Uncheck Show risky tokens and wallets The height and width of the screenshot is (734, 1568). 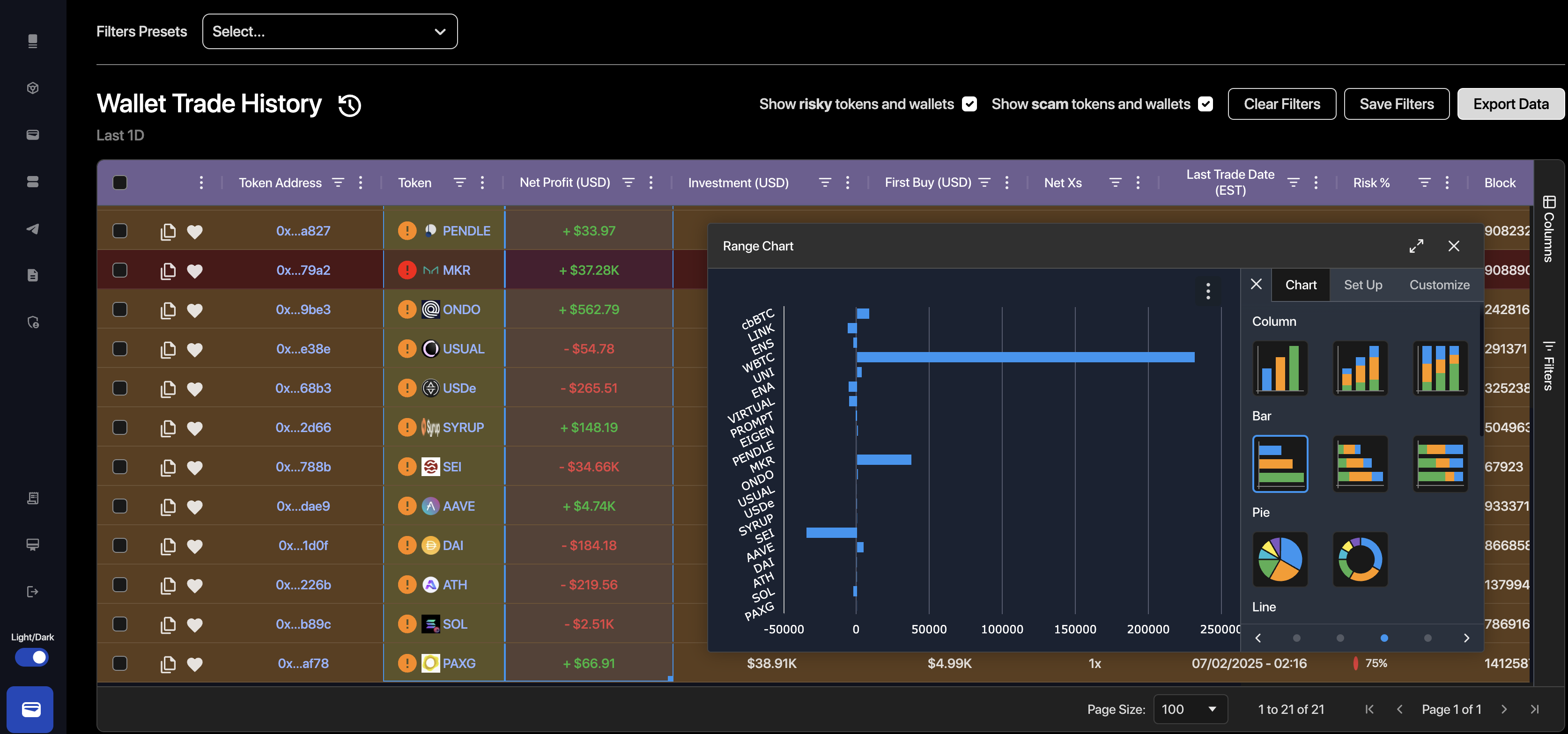click(969, 104)
